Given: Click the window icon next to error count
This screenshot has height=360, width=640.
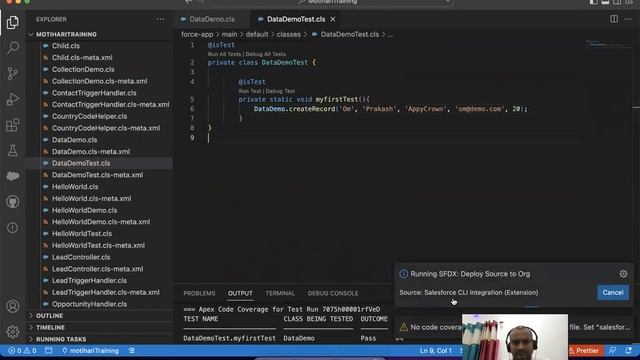Looking at the screenshot, I should (49, 351).
